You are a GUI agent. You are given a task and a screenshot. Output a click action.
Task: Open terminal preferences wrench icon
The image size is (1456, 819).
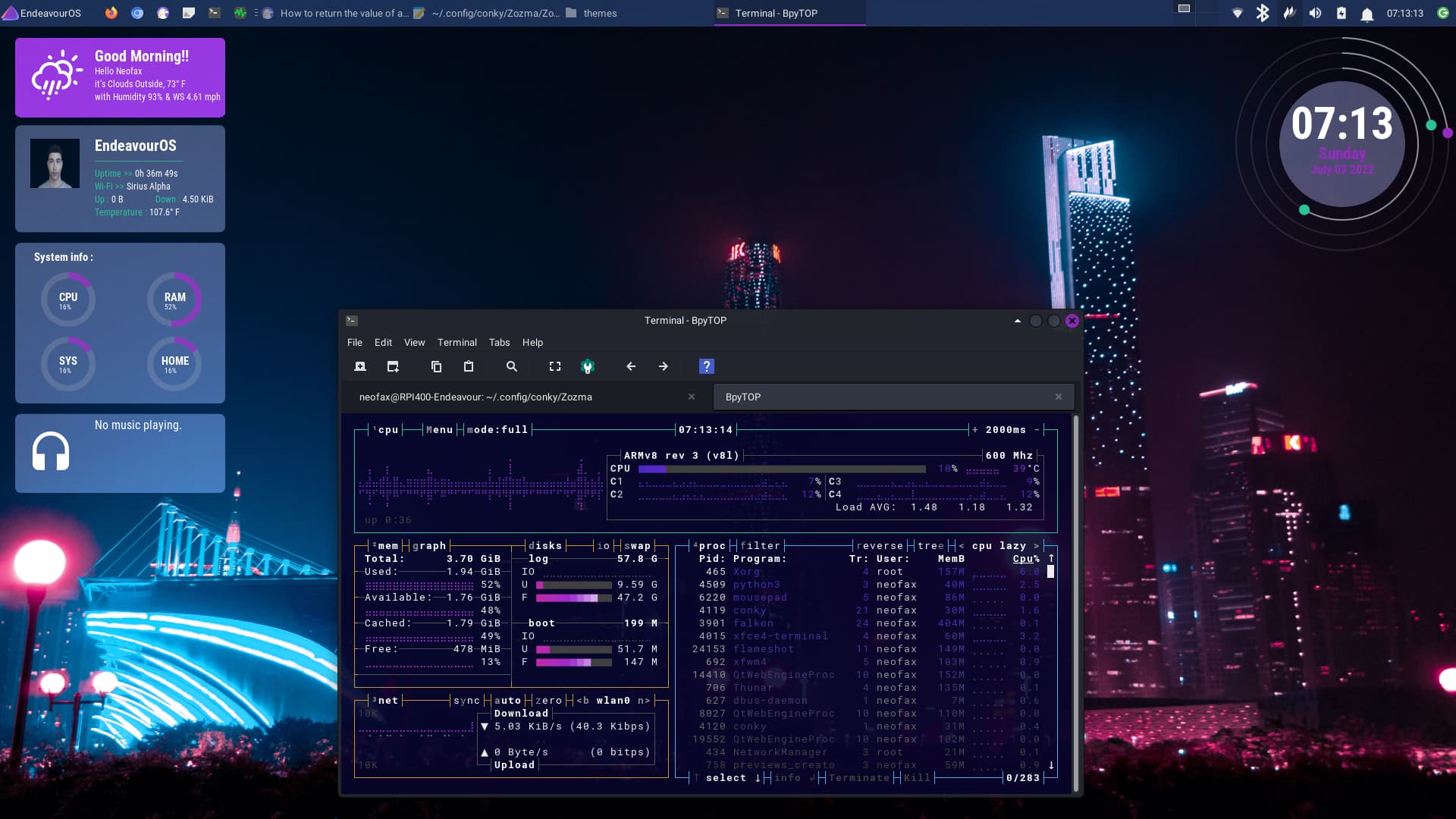pos(587,366)
